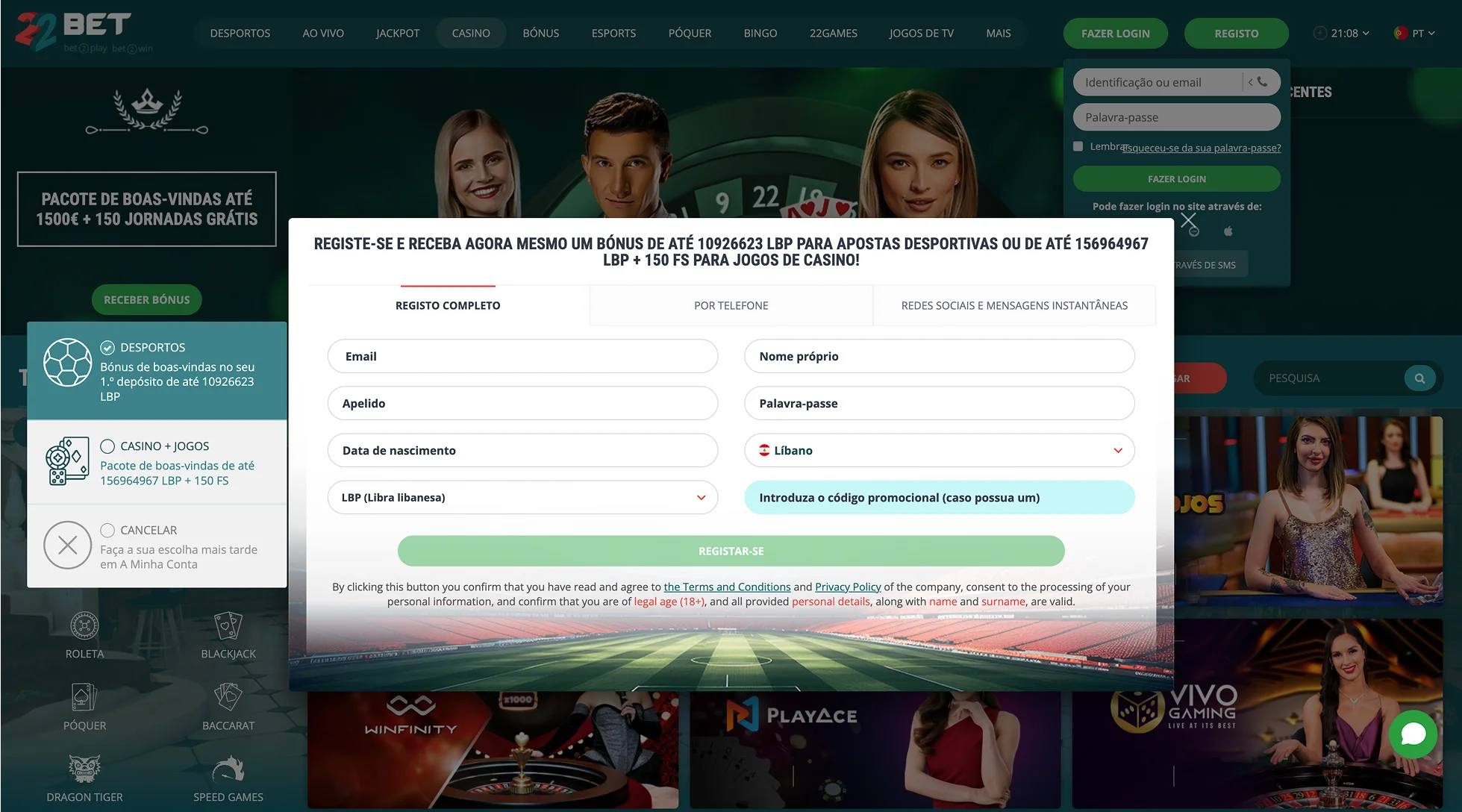Tick the remember me checkbox
The width and height of the screenshot is (1462, 812).
click(x=1078, y=146)
